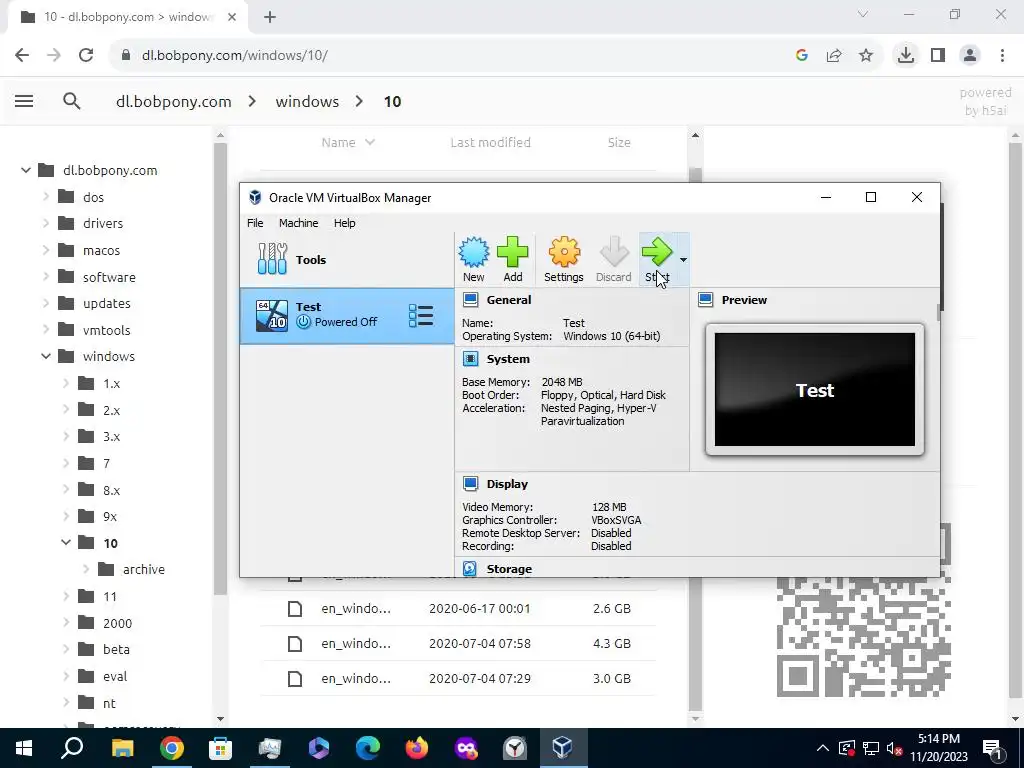Open Microsoft Edge from taskbar
Viewport: 1024px width, 768px height.
coord(368,748)
